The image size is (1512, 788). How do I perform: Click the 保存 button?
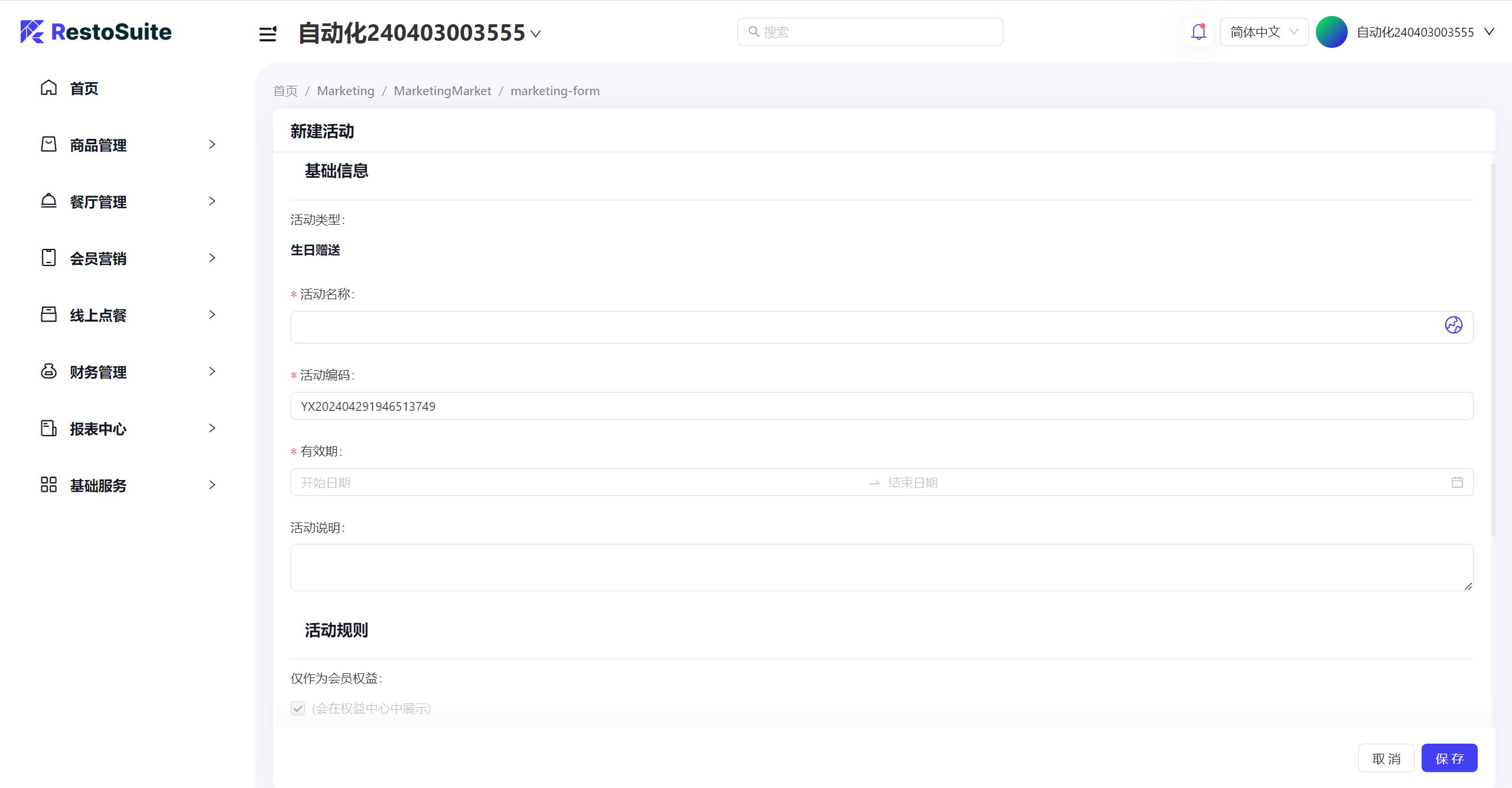[1449, 758]
